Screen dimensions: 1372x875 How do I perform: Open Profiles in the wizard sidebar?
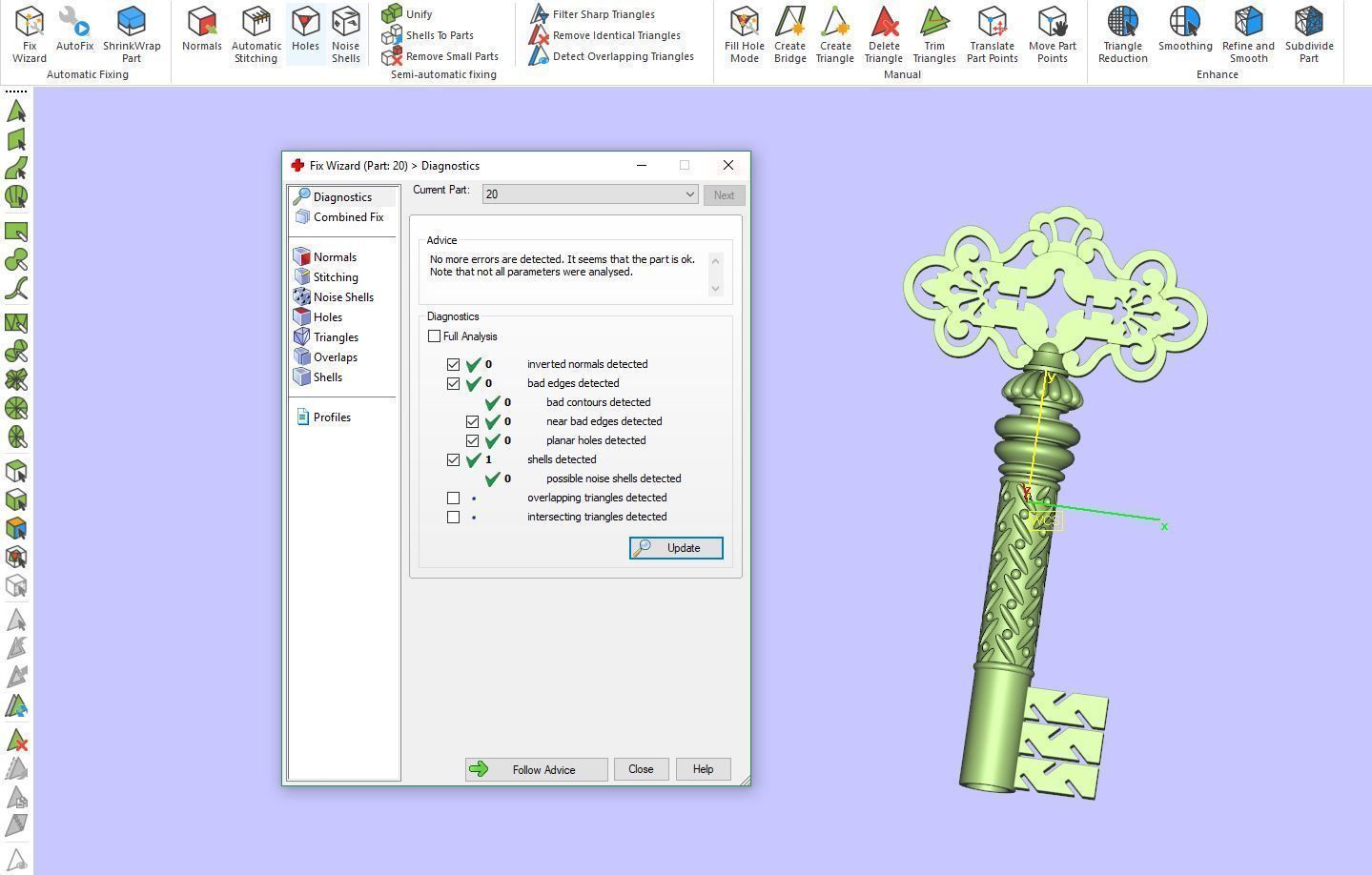tap(331, 417)
